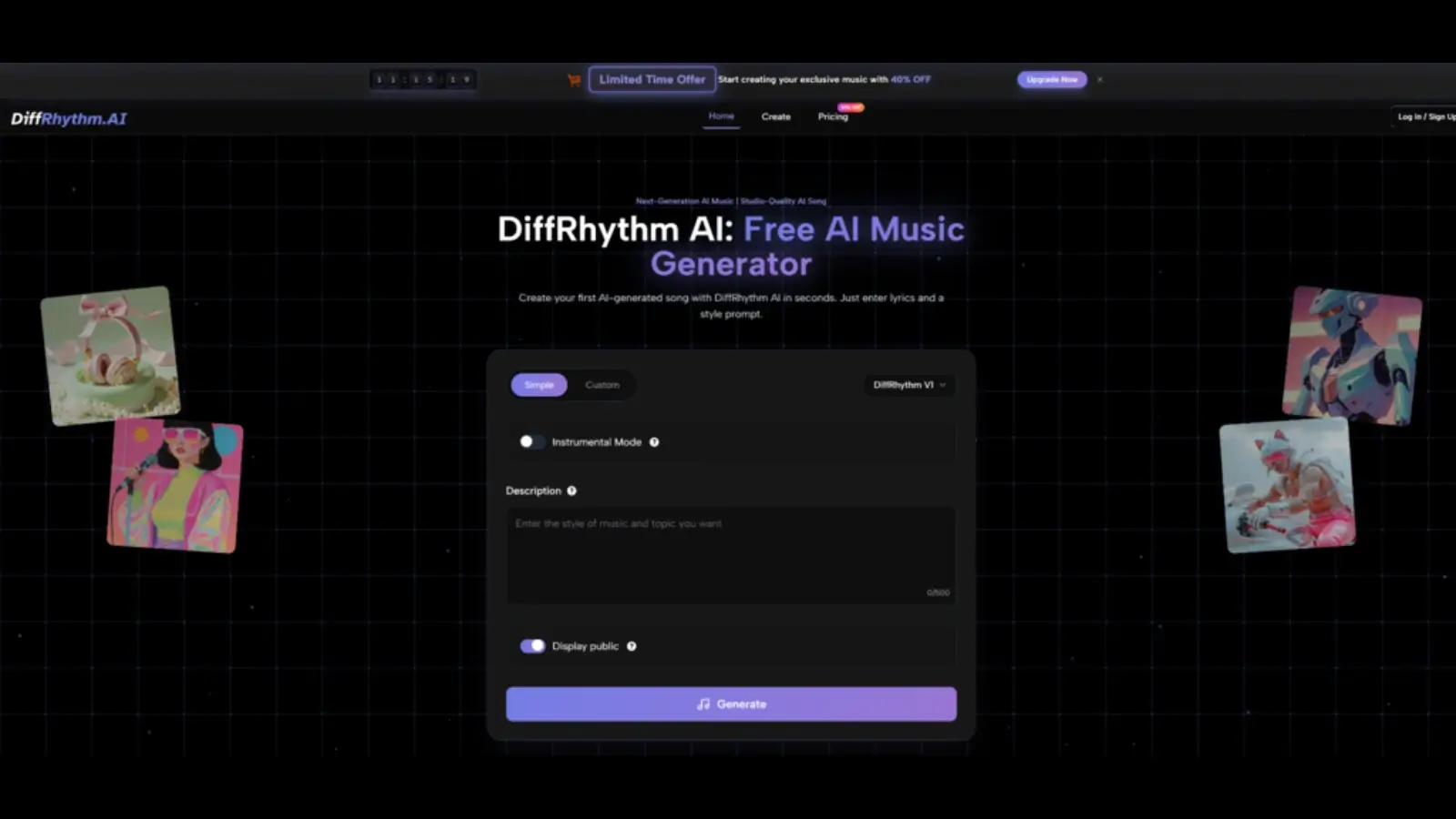The width and height of the screenshot is (1456, 819).
Task: Select the Simple tab
Action: (539, 385)
